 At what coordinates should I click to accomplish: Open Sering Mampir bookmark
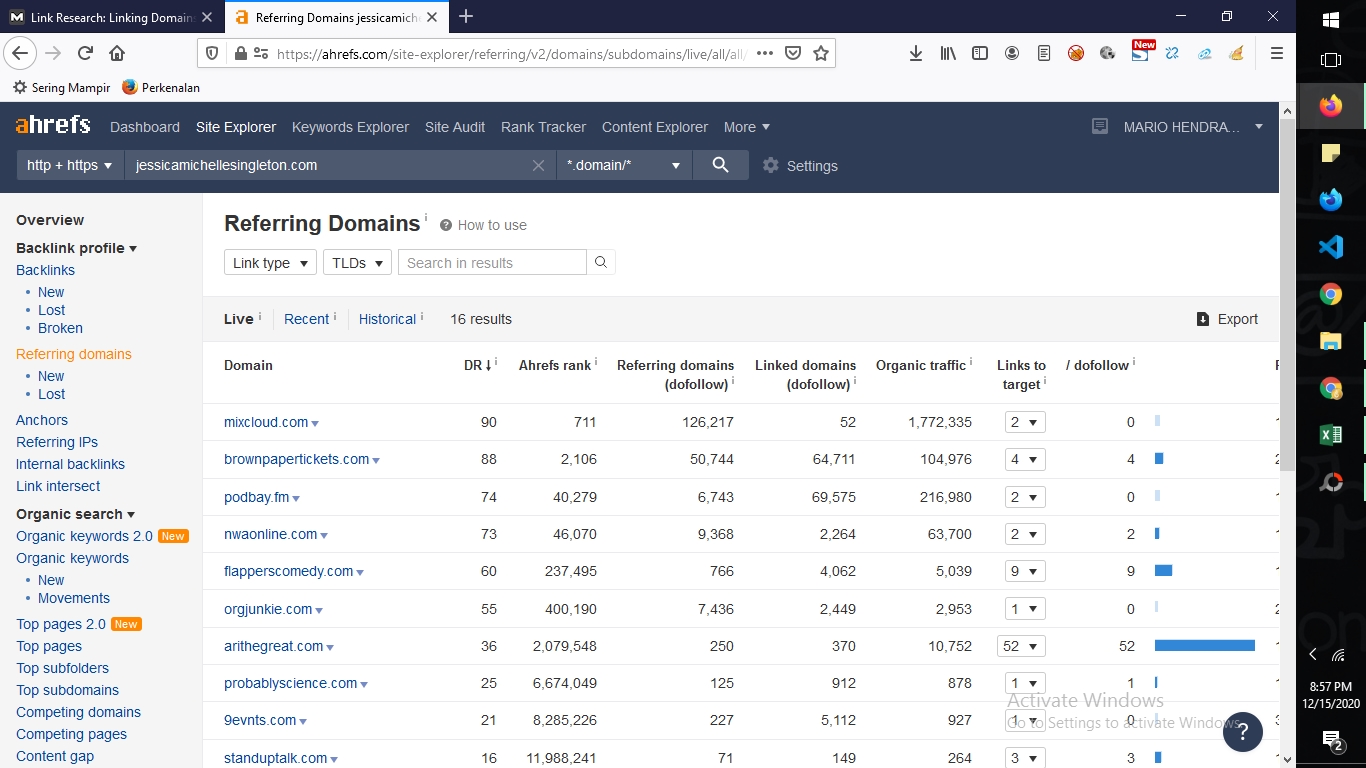61,87
